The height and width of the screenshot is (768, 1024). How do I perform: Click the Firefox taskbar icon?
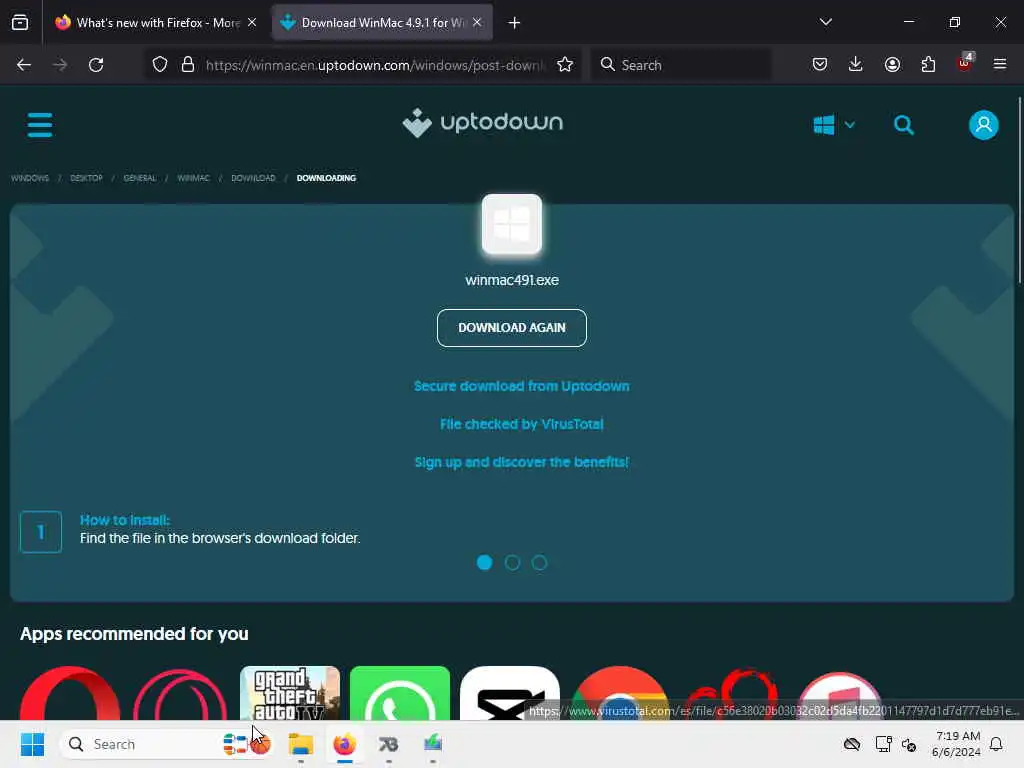click(344, 744)
